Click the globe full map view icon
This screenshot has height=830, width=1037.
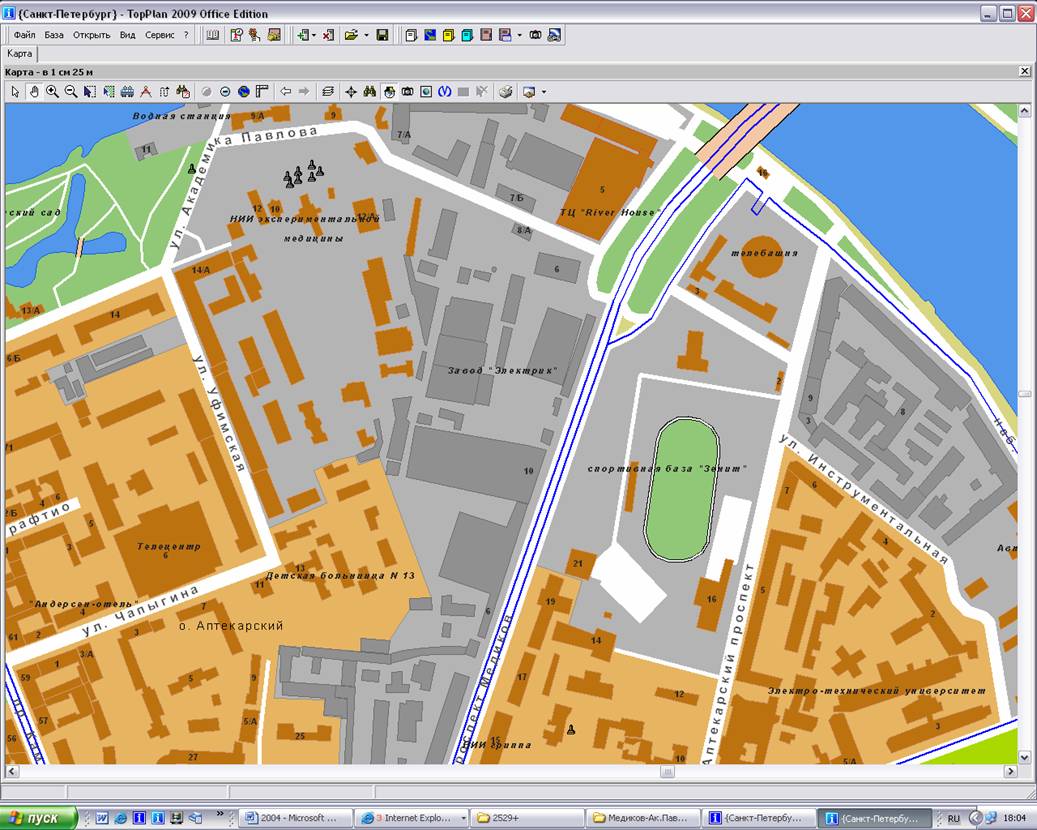tap(243, 91)
